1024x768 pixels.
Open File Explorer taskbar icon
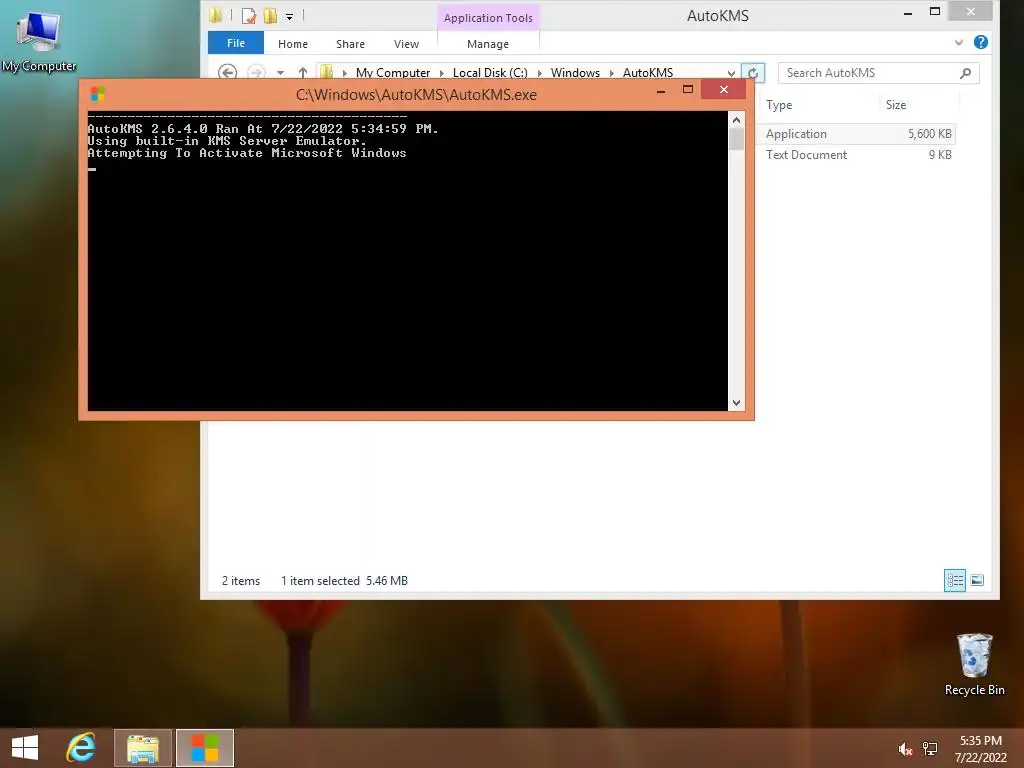[x=143, y=748]
